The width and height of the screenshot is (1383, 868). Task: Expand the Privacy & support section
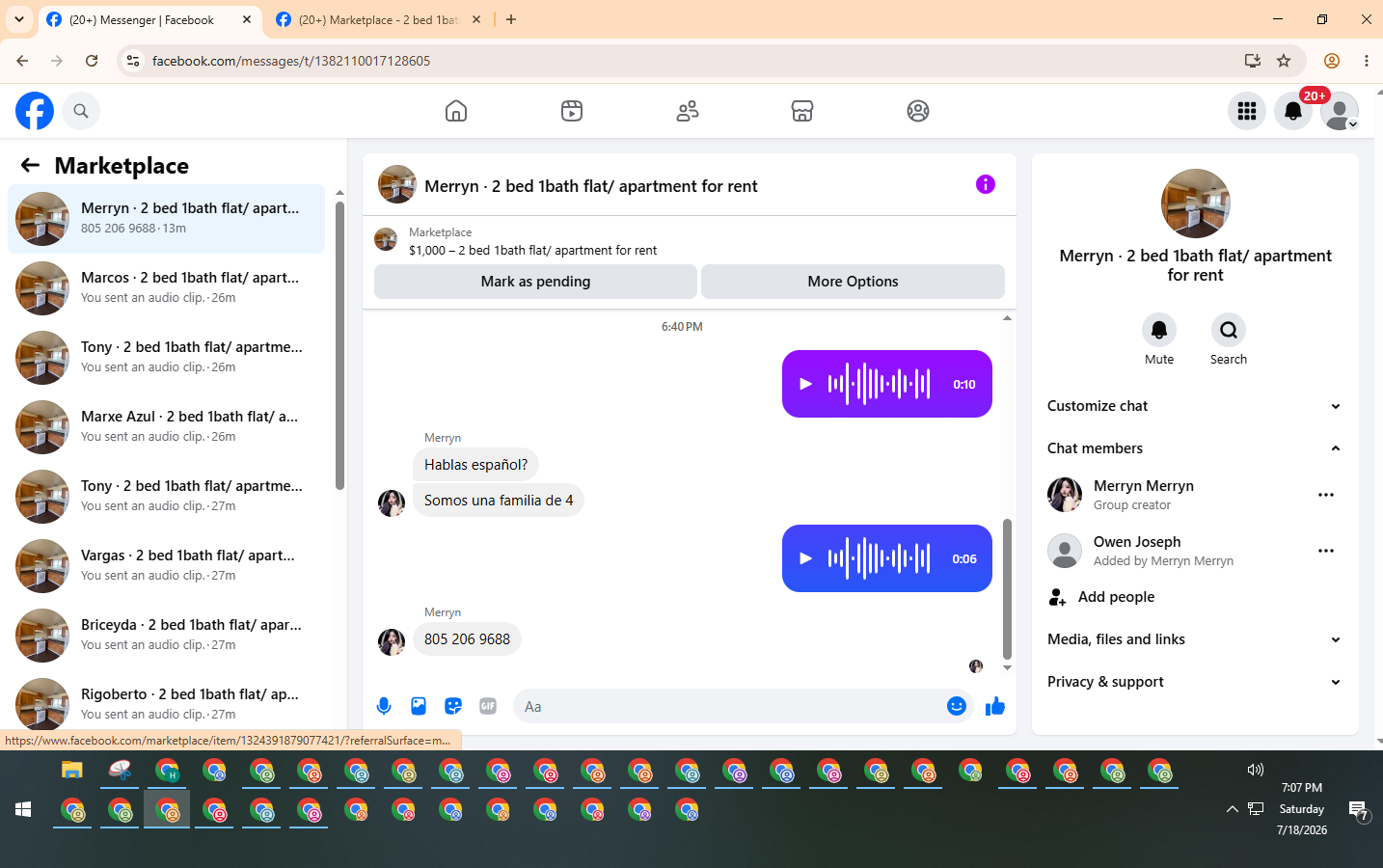coord(1195,682)
